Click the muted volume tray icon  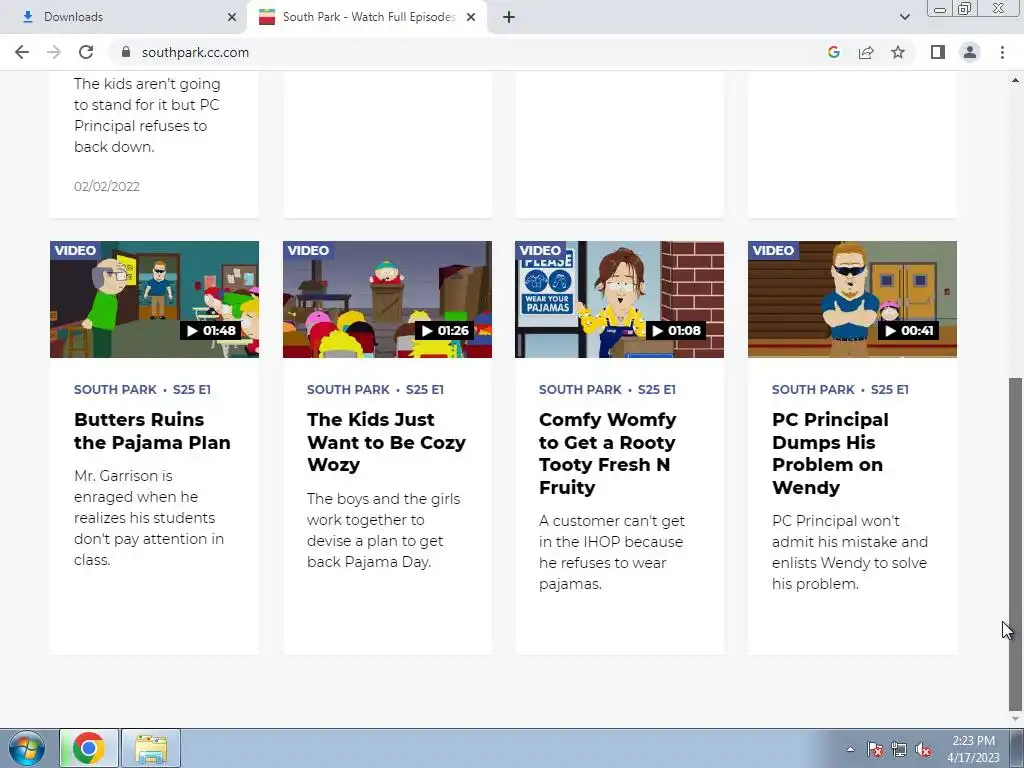[x=923, y=749]
